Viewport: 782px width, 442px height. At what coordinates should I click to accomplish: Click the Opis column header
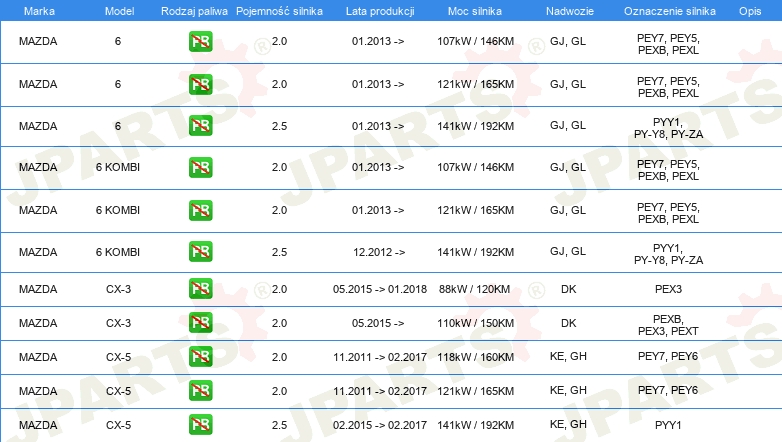(x=750, y=11)
